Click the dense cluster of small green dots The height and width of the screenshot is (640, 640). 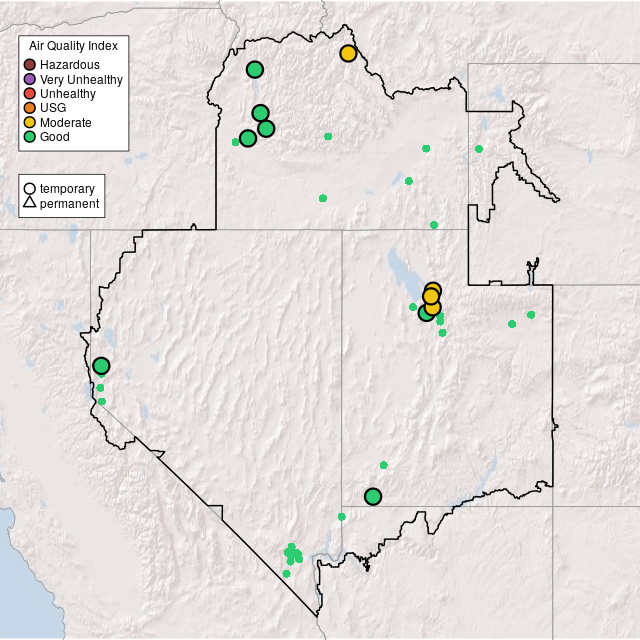tap(293, 553)
